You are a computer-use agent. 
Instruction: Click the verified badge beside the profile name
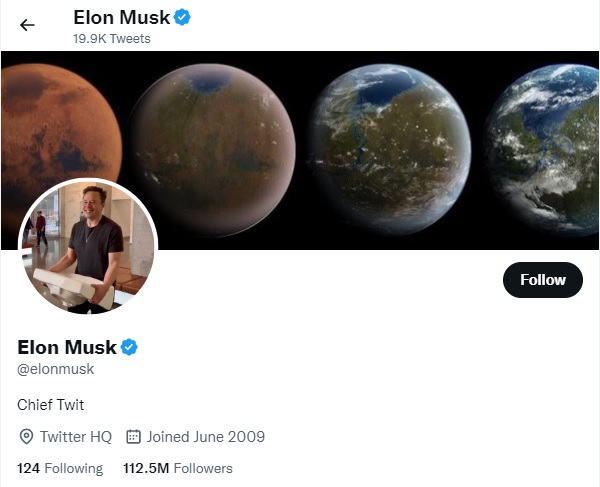(x=129, y=348)
